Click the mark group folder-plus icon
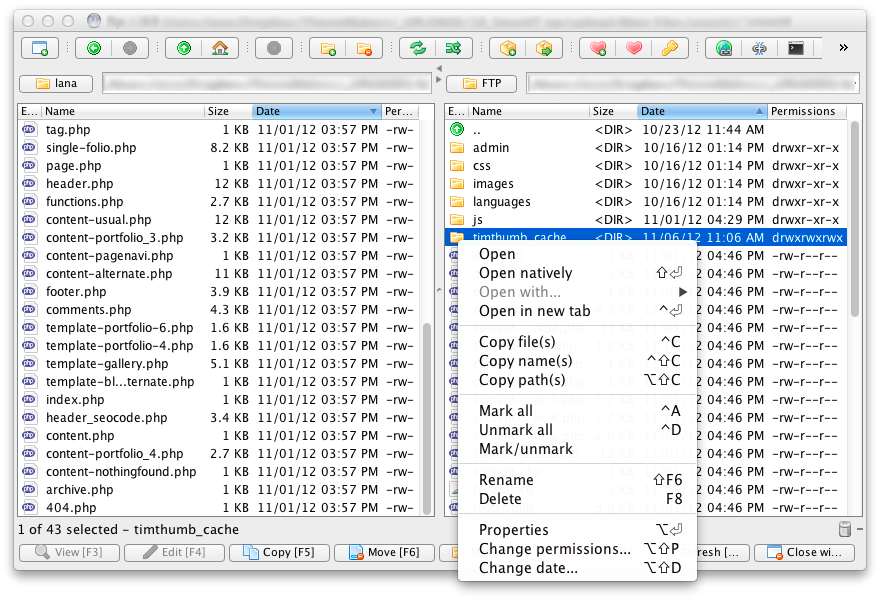Image resolution: width=880 pixels, height=601 pixels. point(328,48)
